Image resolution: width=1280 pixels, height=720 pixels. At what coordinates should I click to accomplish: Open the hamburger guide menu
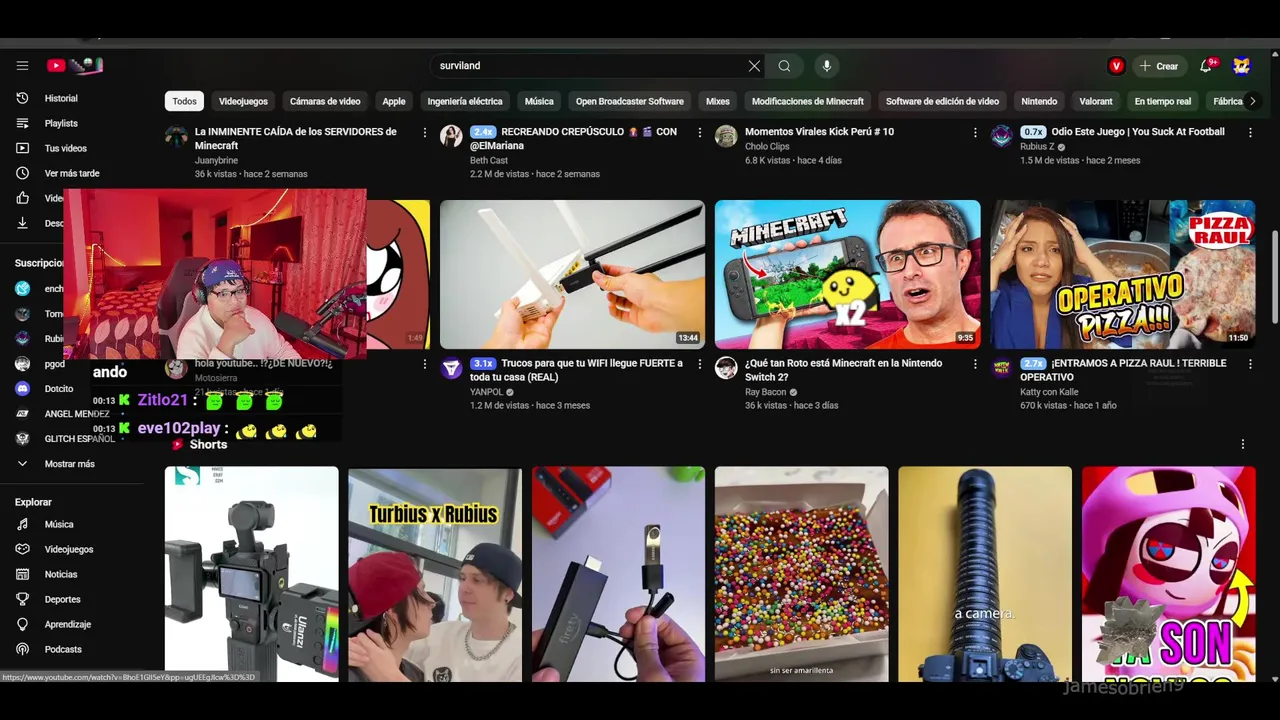[x=22, y=66]
